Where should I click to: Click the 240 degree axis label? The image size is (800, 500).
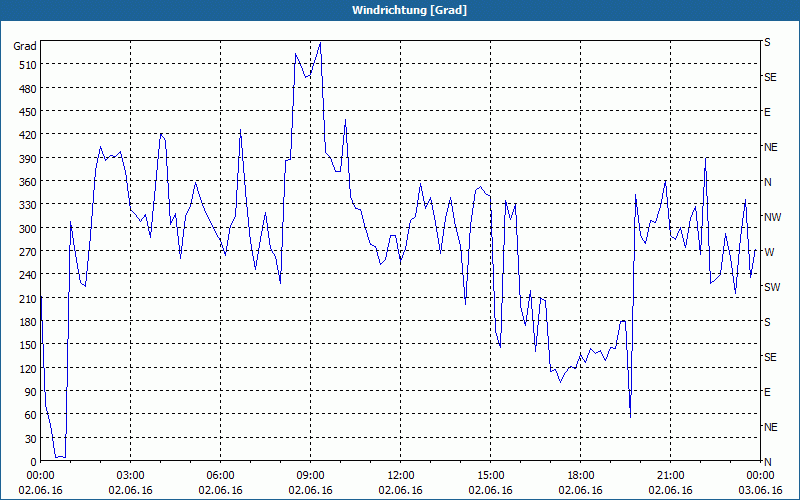pos(28,276)
